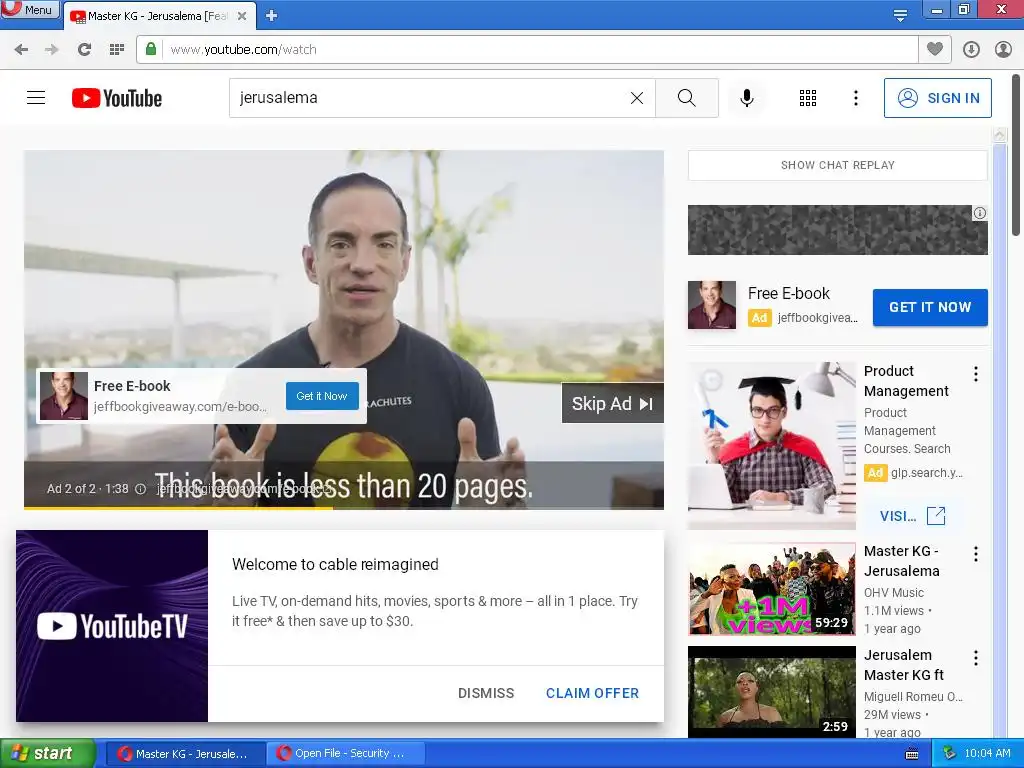Search with your voice microphone
Image resolution: width=1024 pixels, height=768 pixels.
point(747,98)
